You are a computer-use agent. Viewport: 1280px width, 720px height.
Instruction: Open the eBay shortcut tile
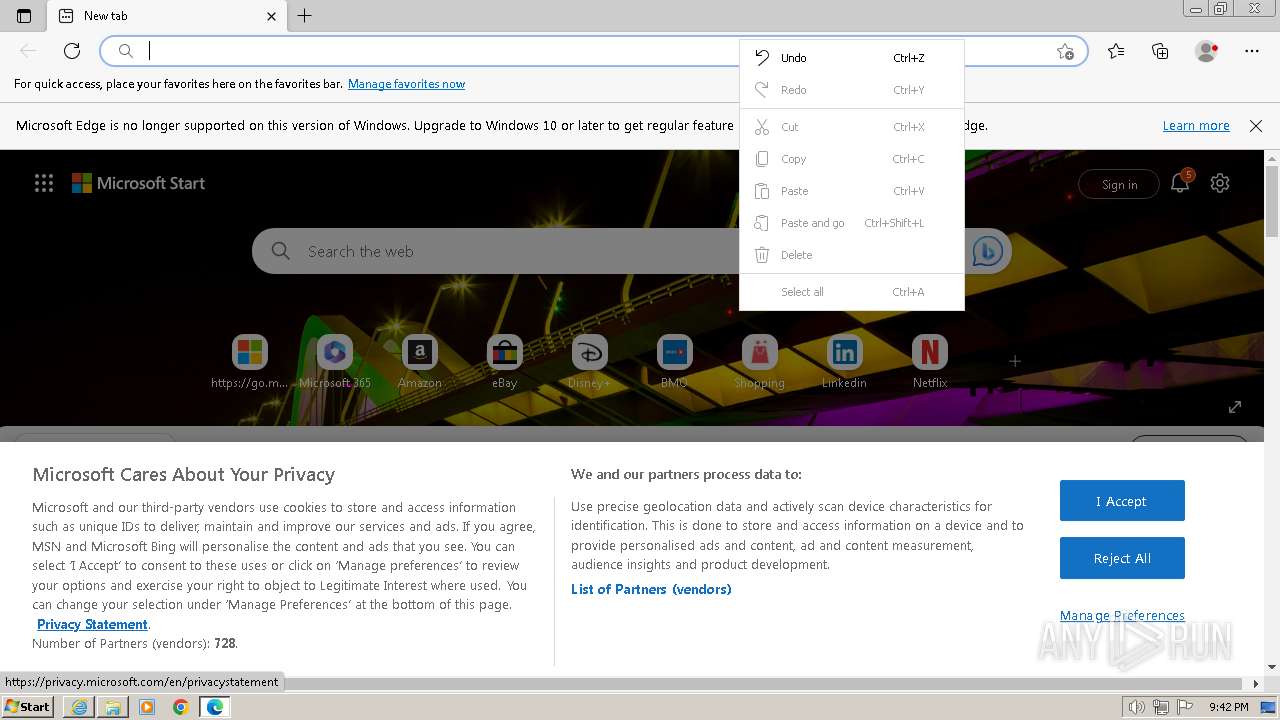click(x=505, y=363)
